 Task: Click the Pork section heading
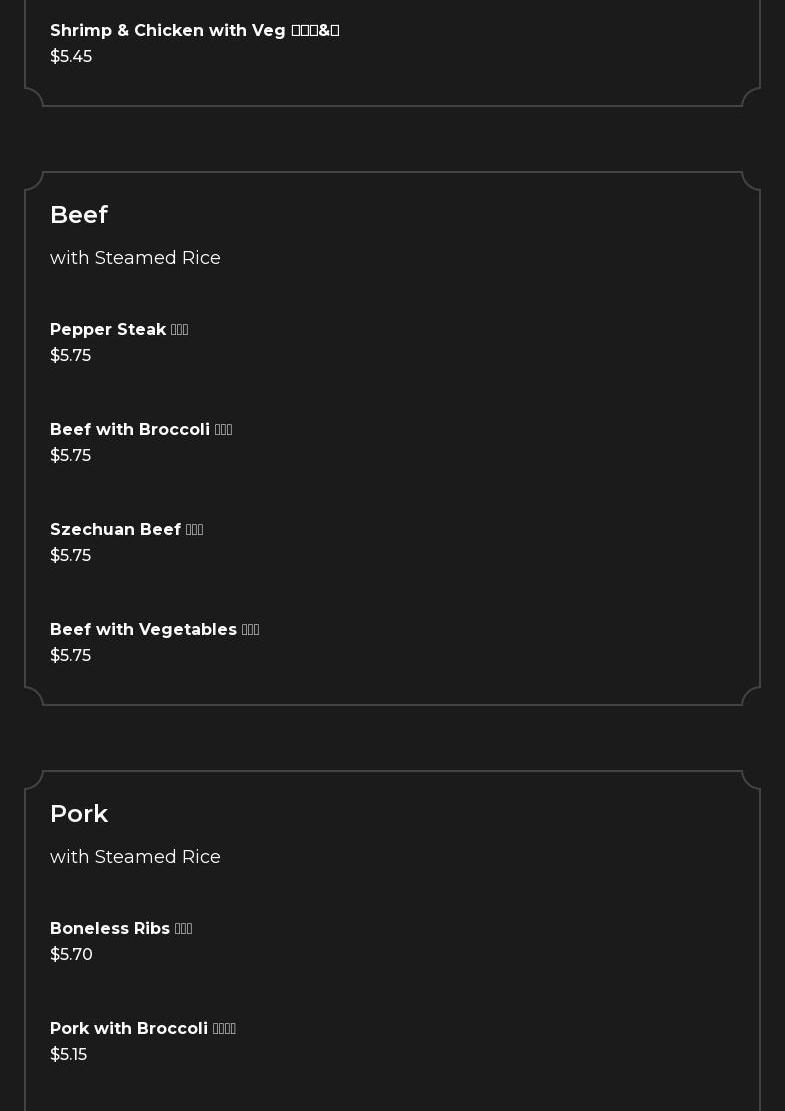(x=79, y=814)
